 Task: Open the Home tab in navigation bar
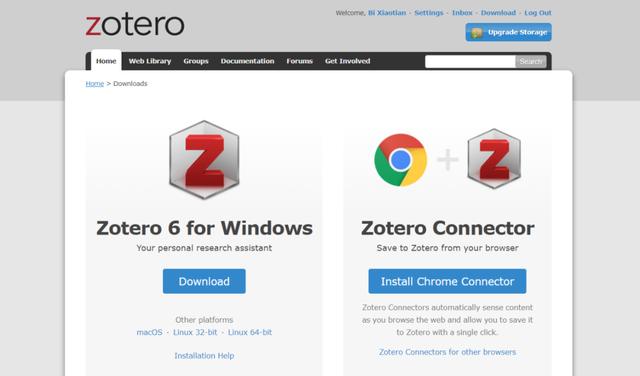tap(106, 61)
